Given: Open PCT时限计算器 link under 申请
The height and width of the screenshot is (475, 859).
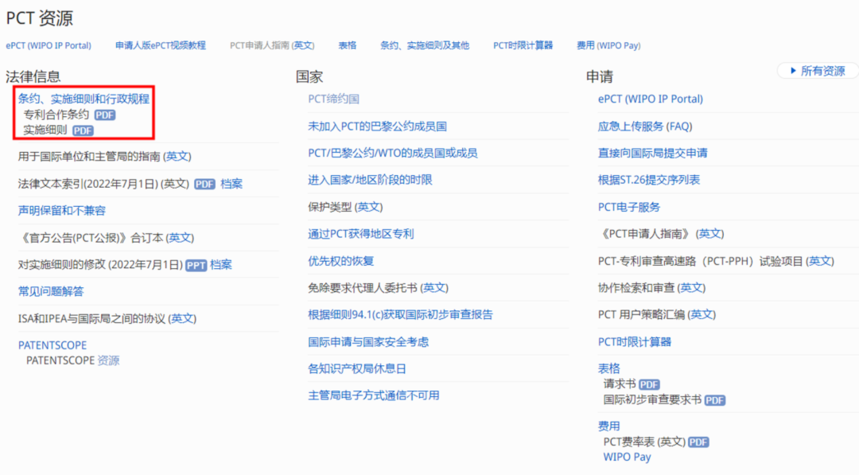Looking at the screenshot, I should tap(635, 342).
